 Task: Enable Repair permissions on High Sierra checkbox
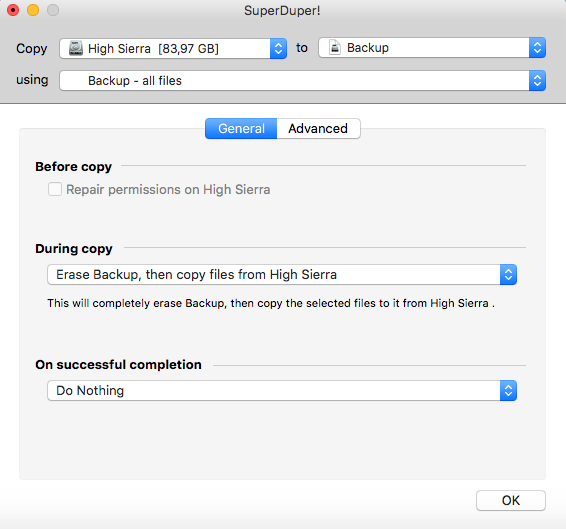coord(55,189)
